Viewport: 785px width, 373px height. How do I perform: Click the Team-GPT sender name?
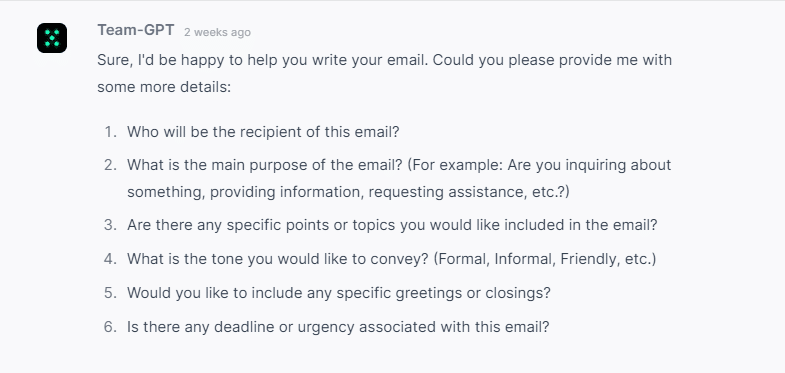[x=136, y=30]
